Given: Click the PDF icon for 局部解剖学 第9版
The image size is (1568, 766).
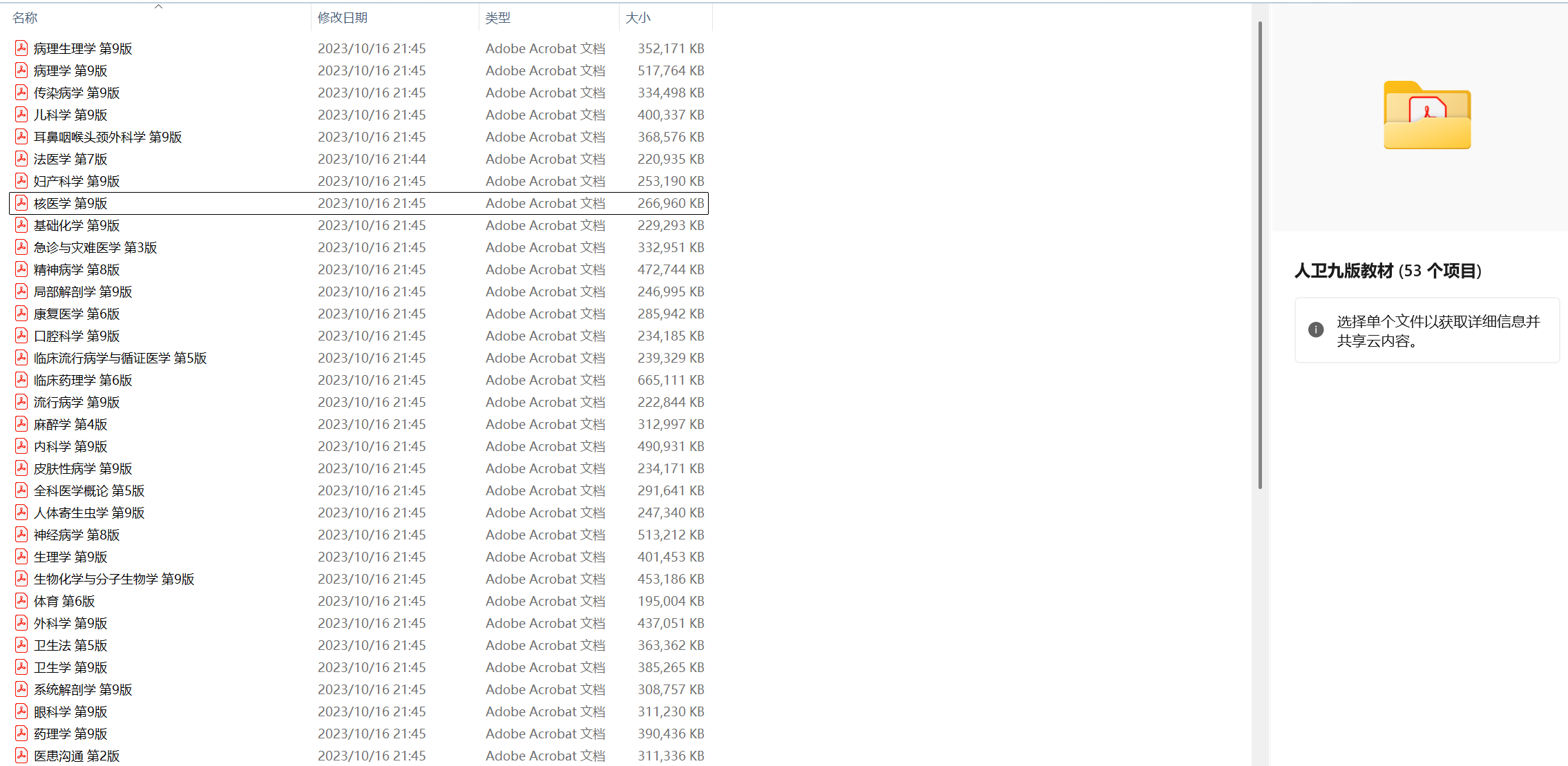Looking at the screenshot, I should point(21,291).
